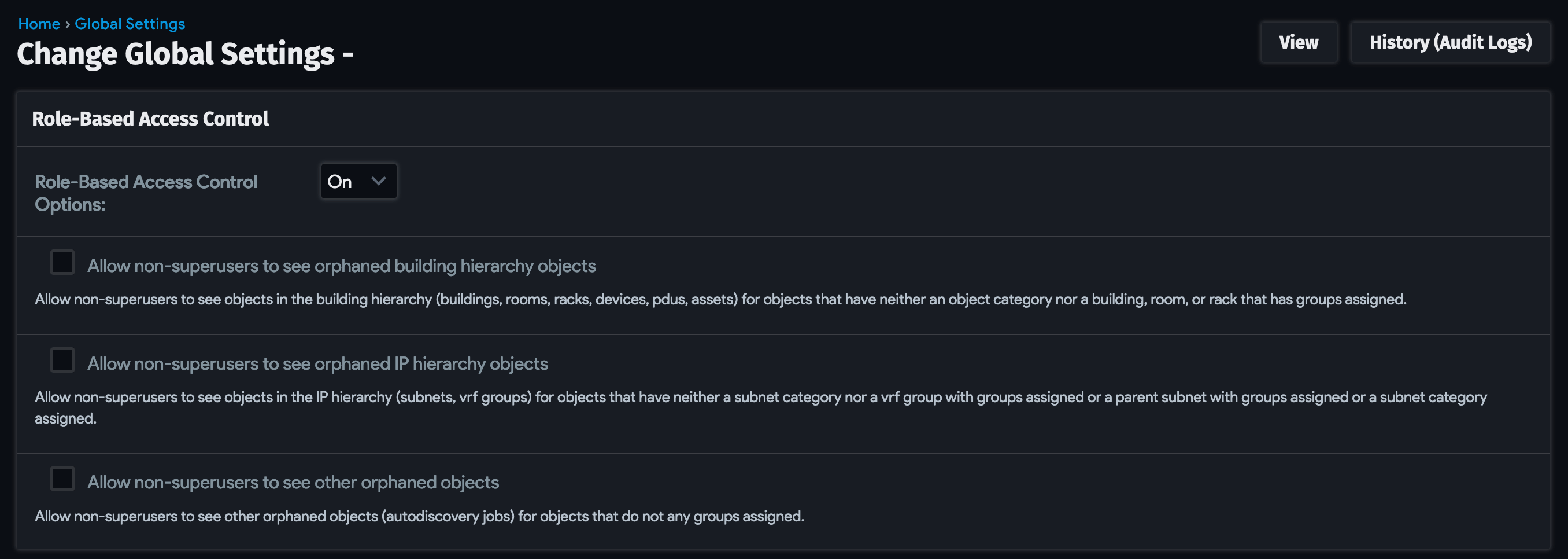1568x559 pixels.
Task: Click the View button
Action: (x=1298, y=42)
